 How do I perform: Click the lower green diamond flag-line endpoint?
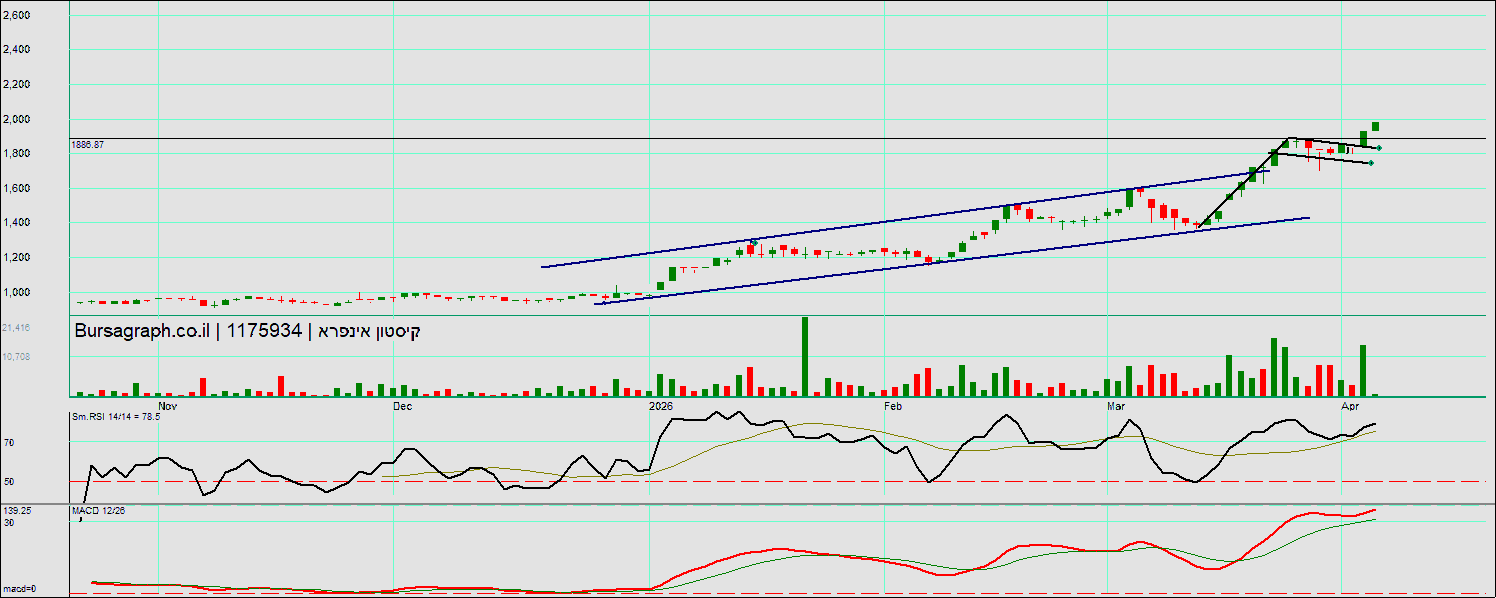[1370, 163]
